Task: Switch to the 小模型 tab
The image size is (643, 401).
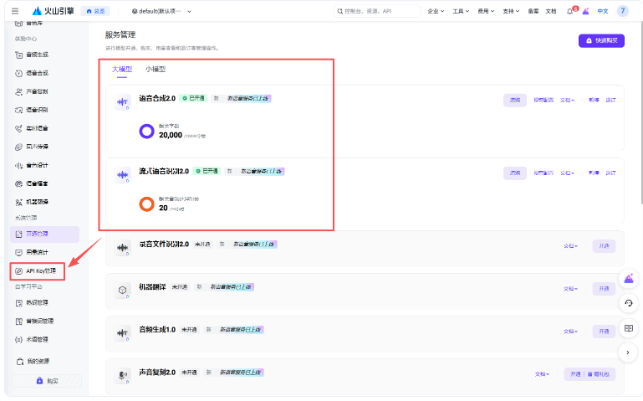Action: 155,69
